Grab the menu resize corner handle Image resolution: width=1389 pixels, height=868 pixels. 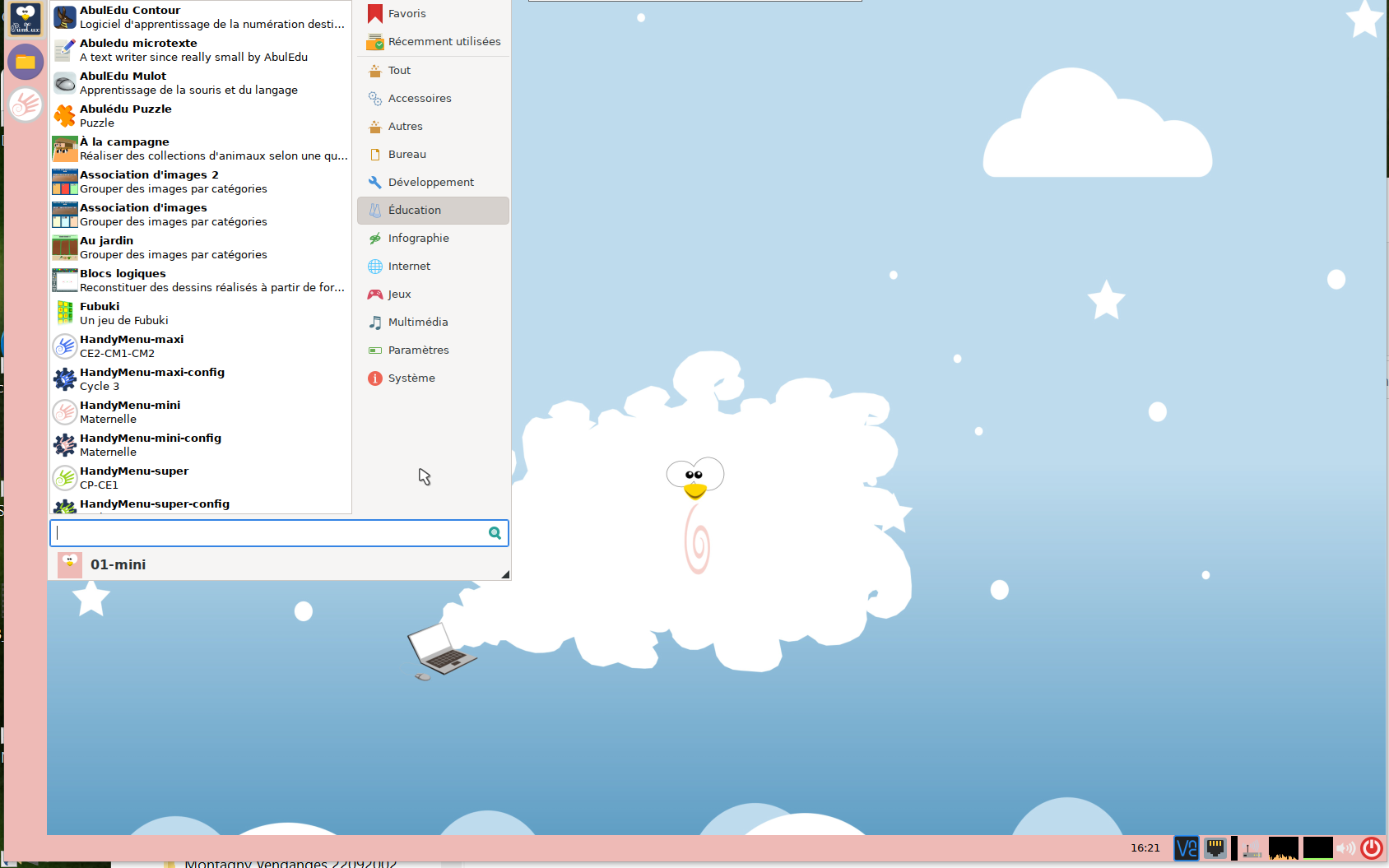pyautogui.click(x=505, y=574)
